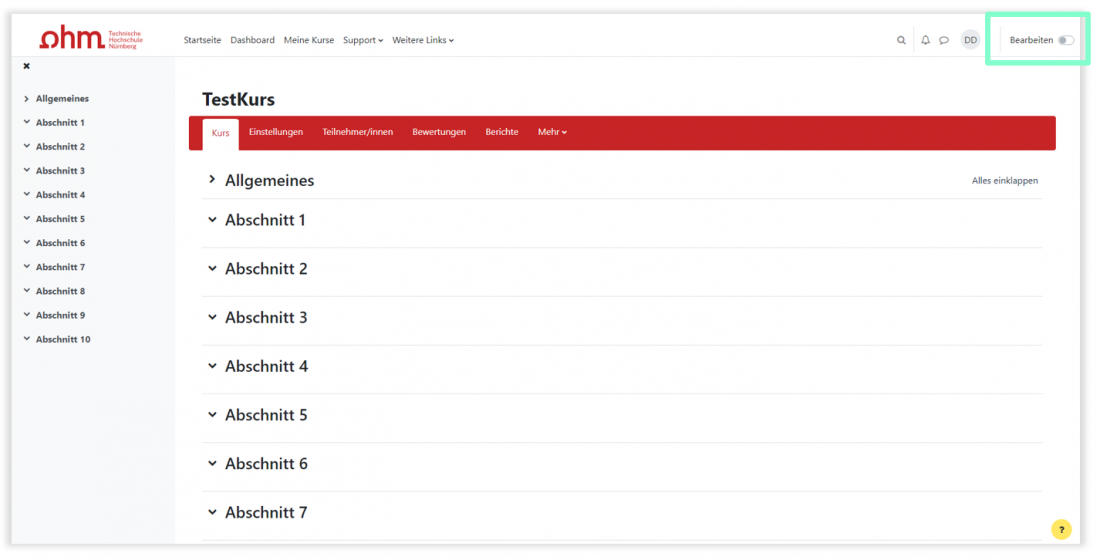1100x560 pixels.
Task: Select Abschnitt 10 in the sidebar index
Action: tap(63, 340)
